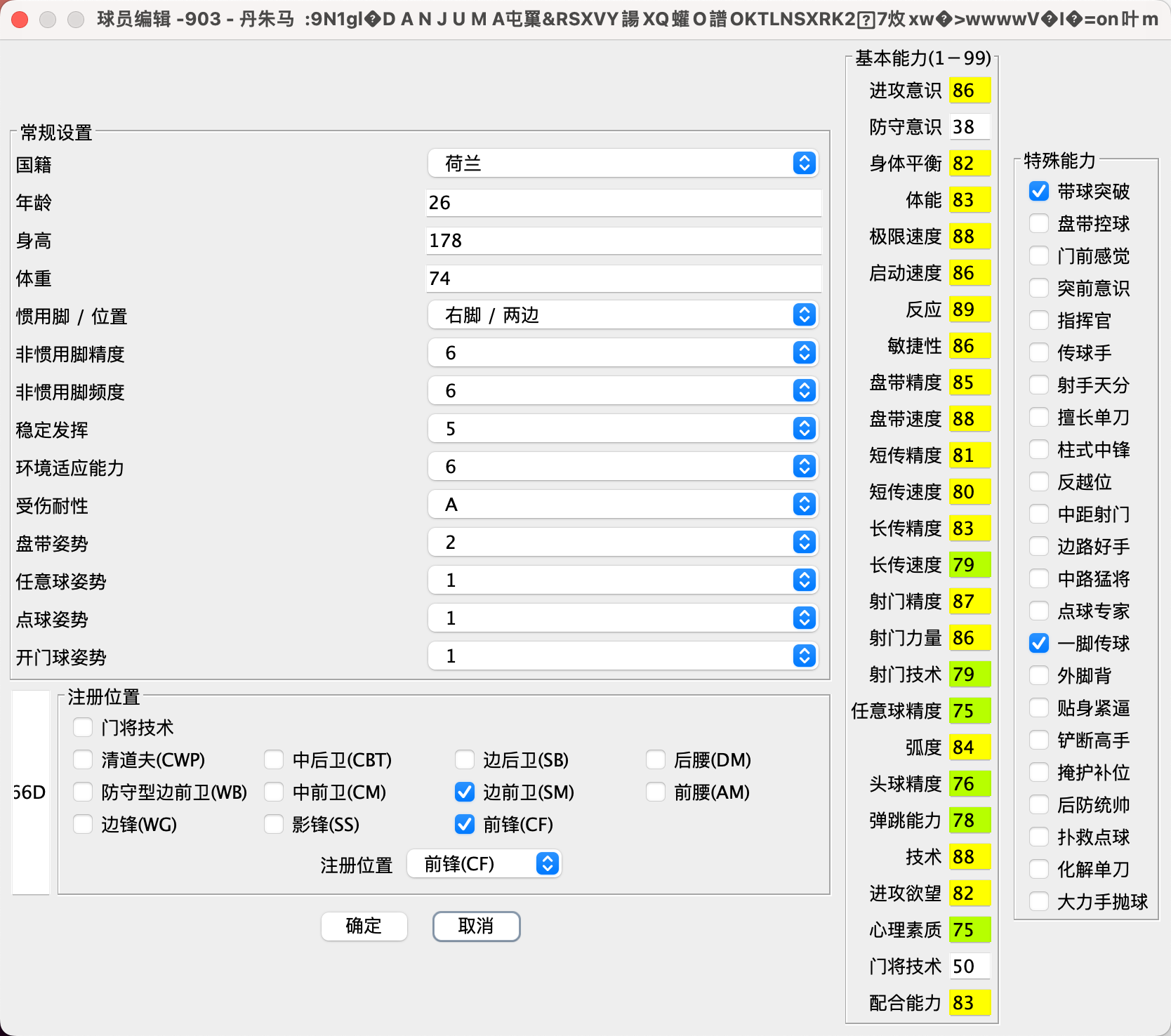Click the 门将技术 value field 50
The height and width of the screenshot is (1036, 1171).
click(x=970, y=967)
